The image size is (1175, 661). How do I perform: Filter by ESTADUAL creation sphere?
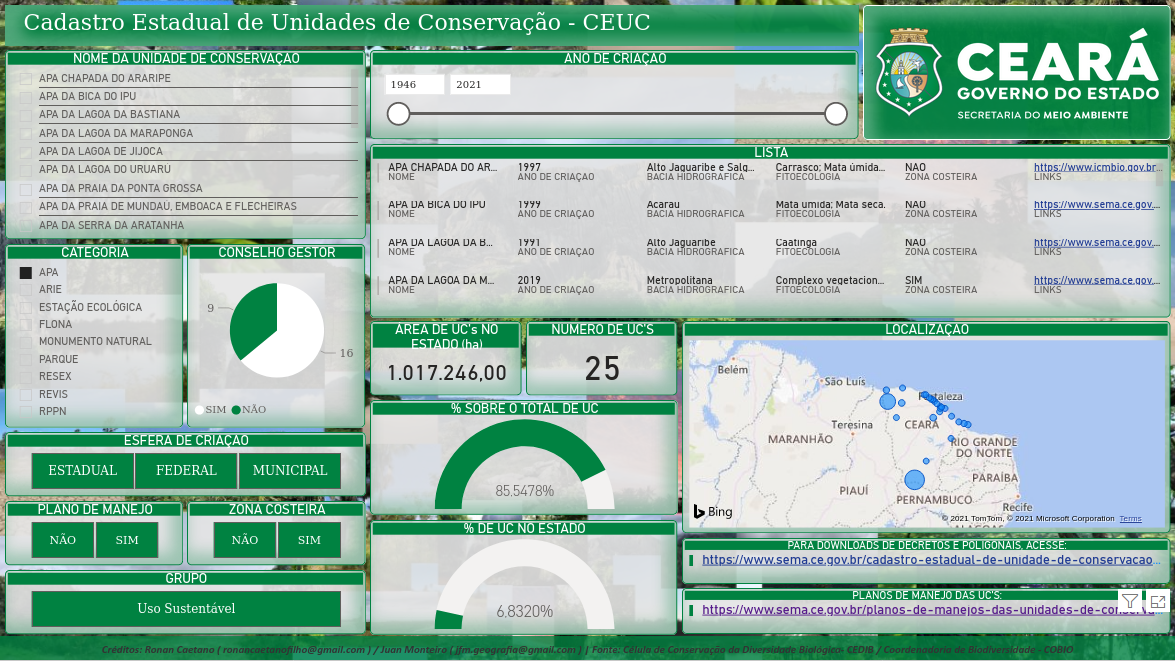point(82,471)
